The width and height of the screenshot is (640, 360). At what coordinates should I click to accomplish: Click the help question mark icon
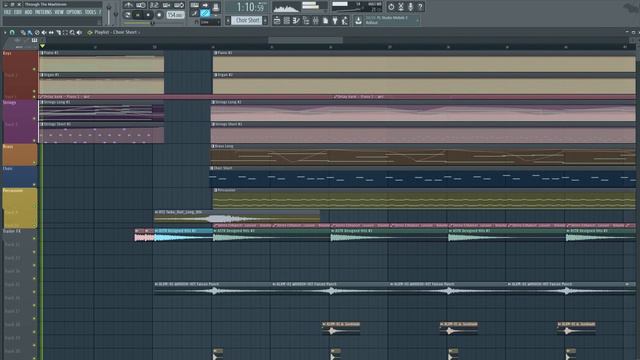tap(420, 7)
